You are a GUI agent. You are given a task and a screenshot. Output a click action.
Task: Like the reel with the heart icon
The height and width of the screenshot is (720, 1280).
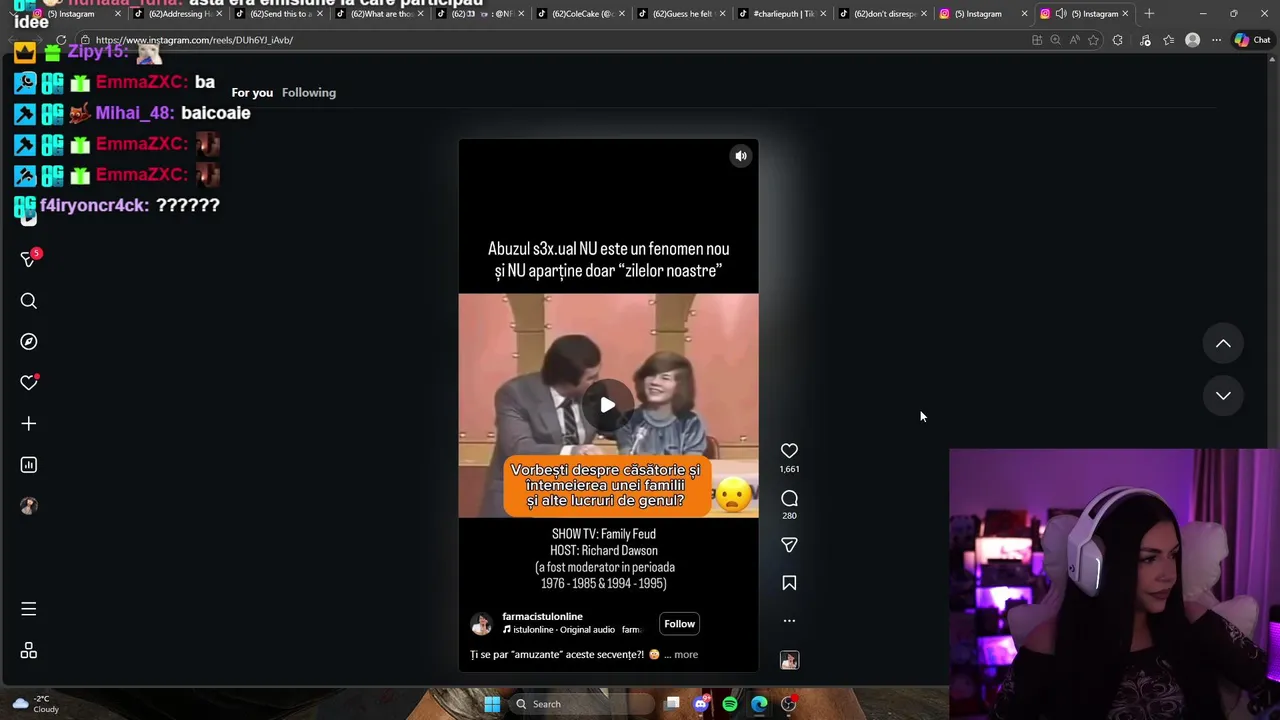789,451
